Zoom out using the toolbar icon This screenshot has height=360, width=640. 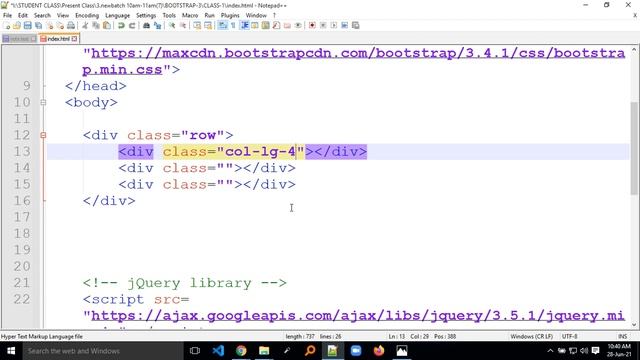tap(183, 25)
